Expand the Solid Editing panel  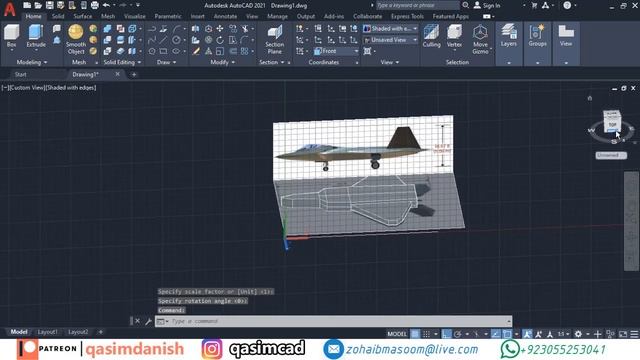click(x=122, y=62)
